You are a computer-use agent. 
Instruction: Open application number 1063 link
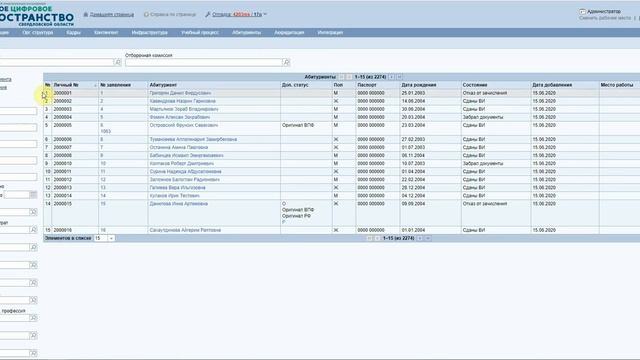[x=105, y=131]
